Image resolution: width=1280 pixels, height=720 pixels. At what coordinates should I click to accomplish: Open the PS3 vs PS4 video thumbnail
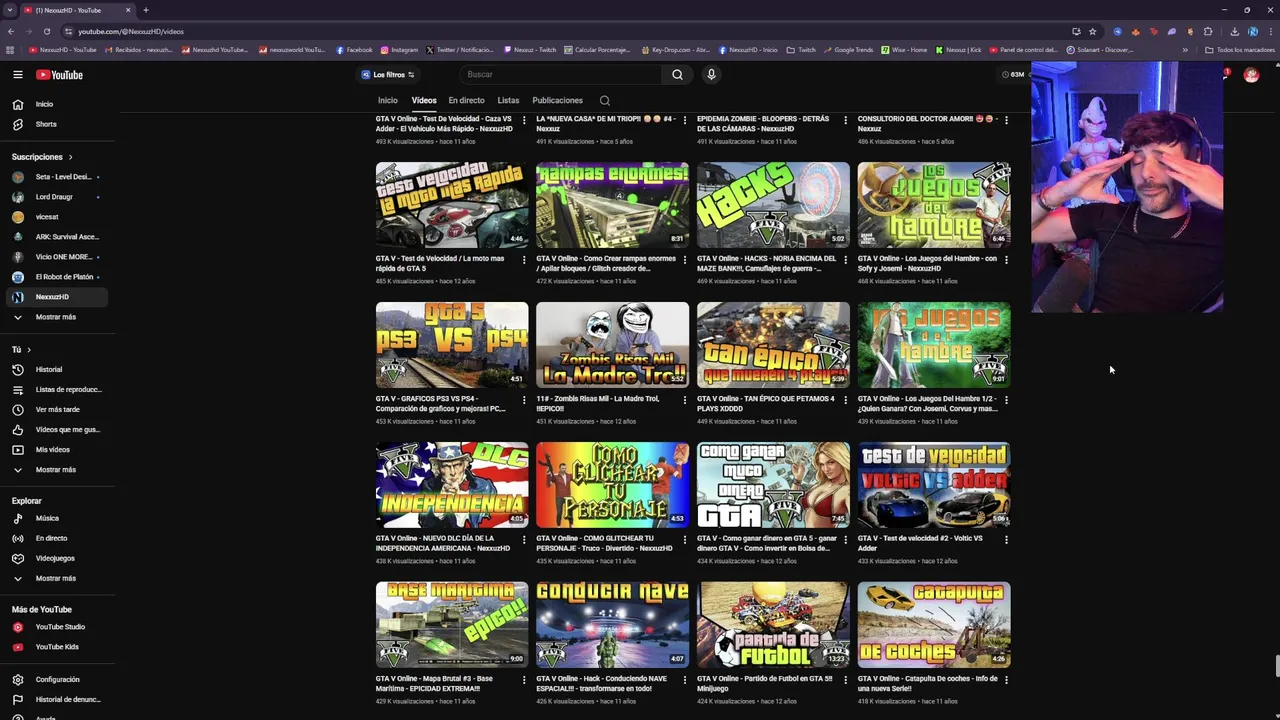click(452, 345)
